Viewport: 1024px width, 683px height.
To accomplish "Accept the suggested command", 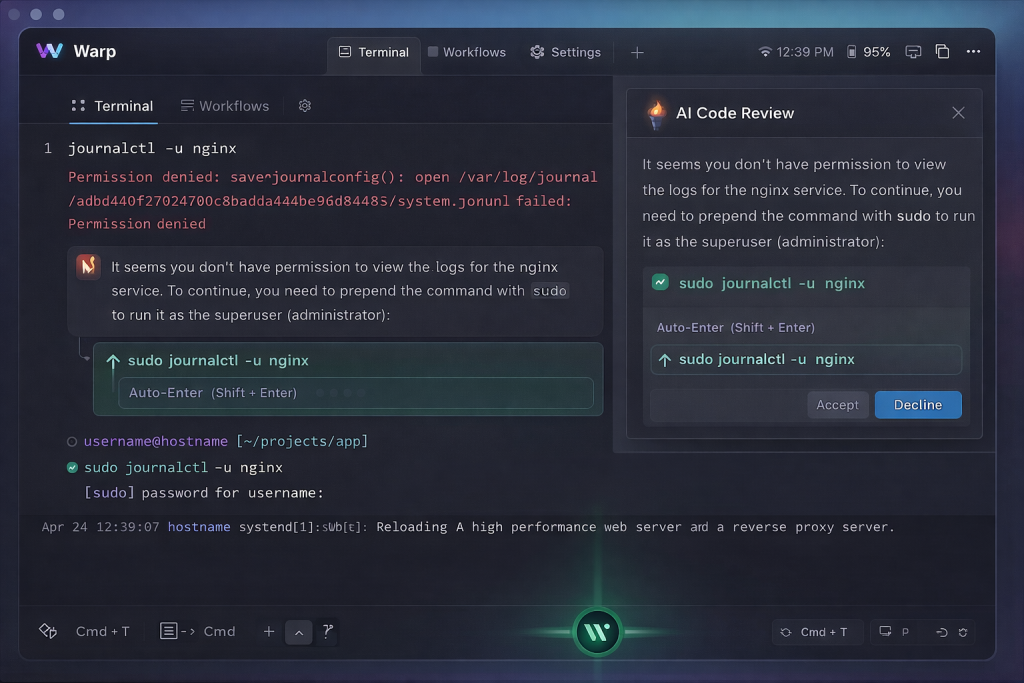I will [x=837, y=405].
